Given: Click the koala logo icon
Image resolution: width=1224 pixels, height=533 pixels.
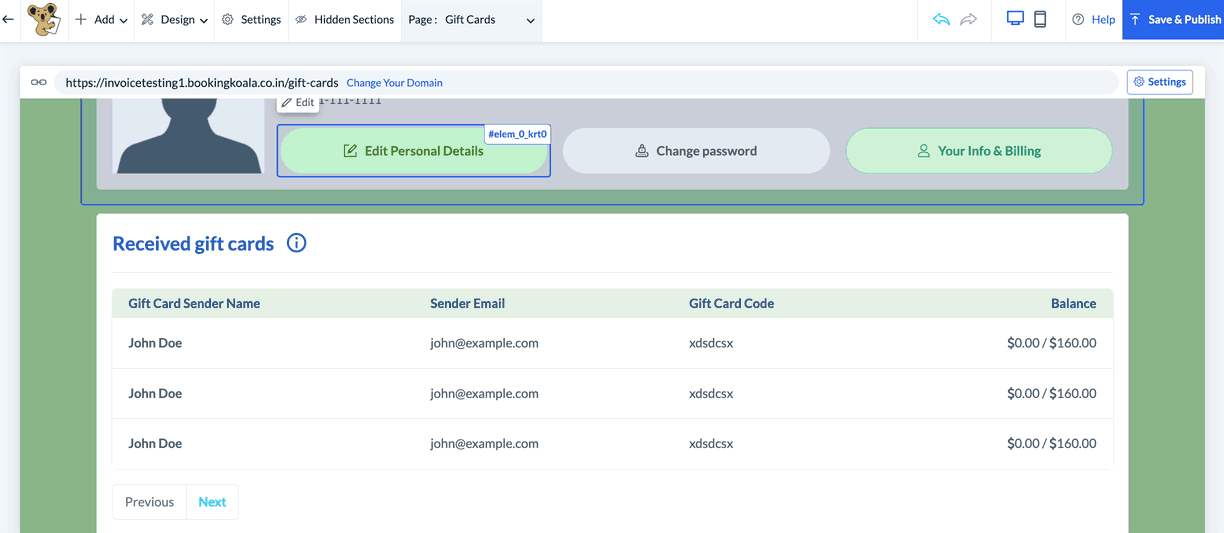Looking at the screenshot, I should click(x=43, y=19).
